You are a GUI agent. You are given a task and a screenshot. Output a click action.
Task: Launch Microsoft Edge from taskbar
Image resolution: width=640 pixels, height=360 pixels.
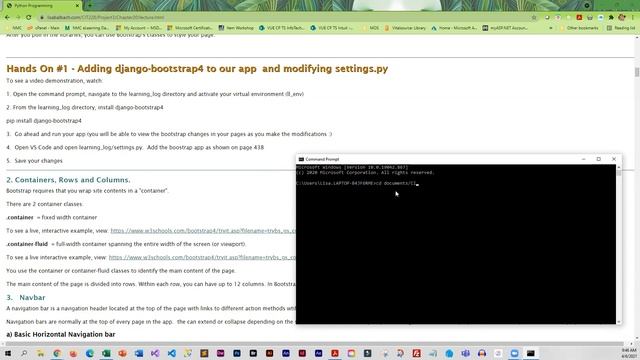pos(89,353)
